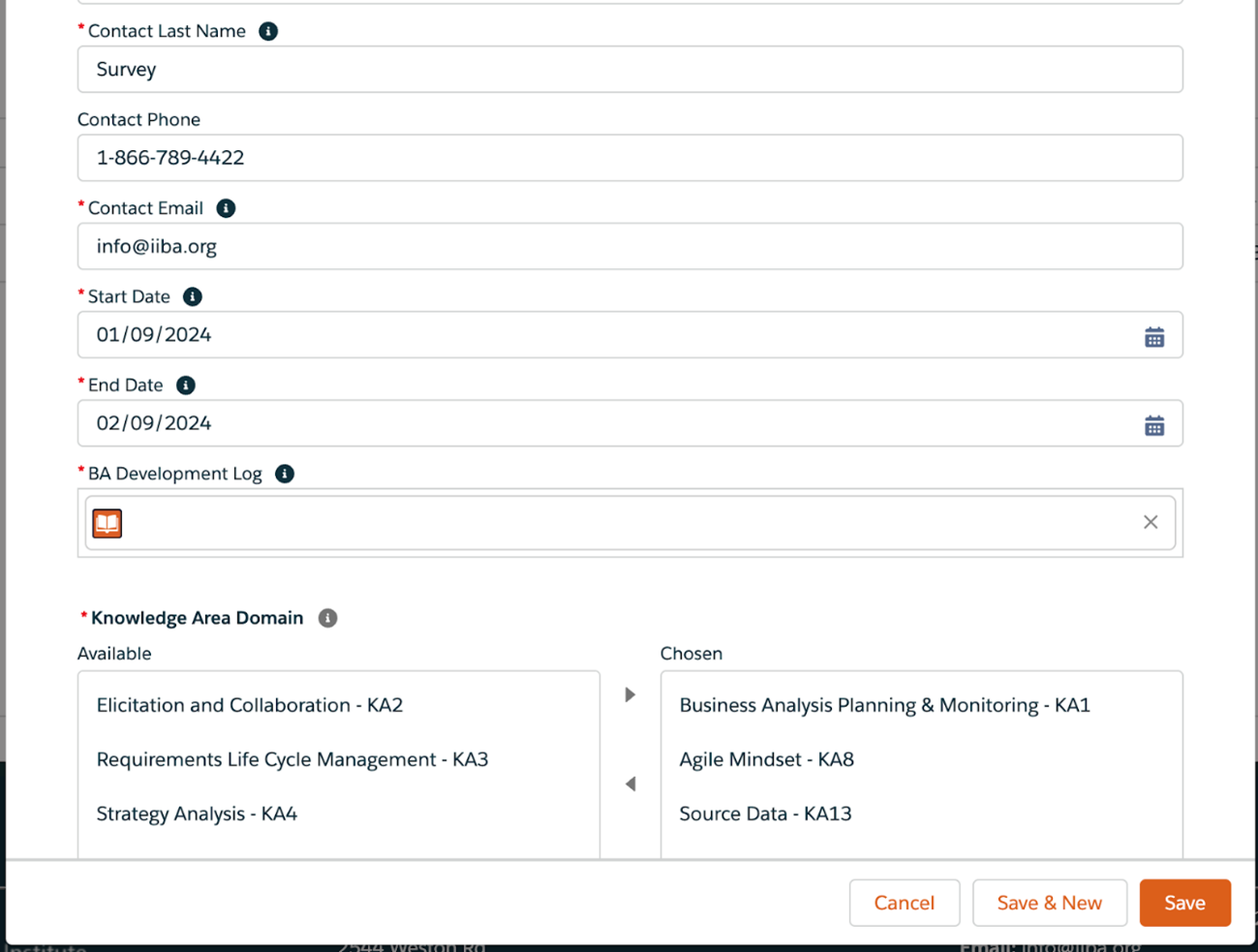Click the Cancel button
Viewport: 1258px width, 952px height.
coord(905,903)
